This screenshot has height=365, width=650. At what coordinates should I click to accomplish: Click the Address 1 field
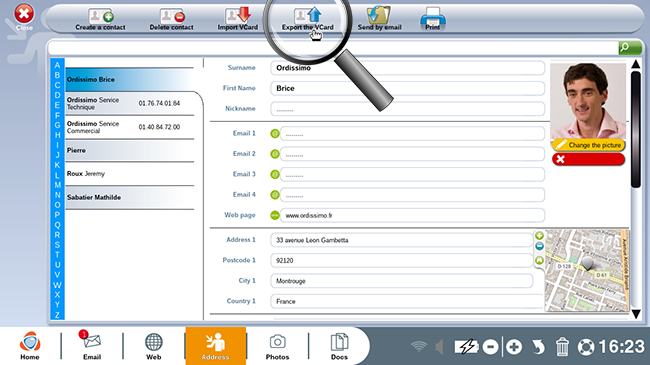[x=402, y=240]
